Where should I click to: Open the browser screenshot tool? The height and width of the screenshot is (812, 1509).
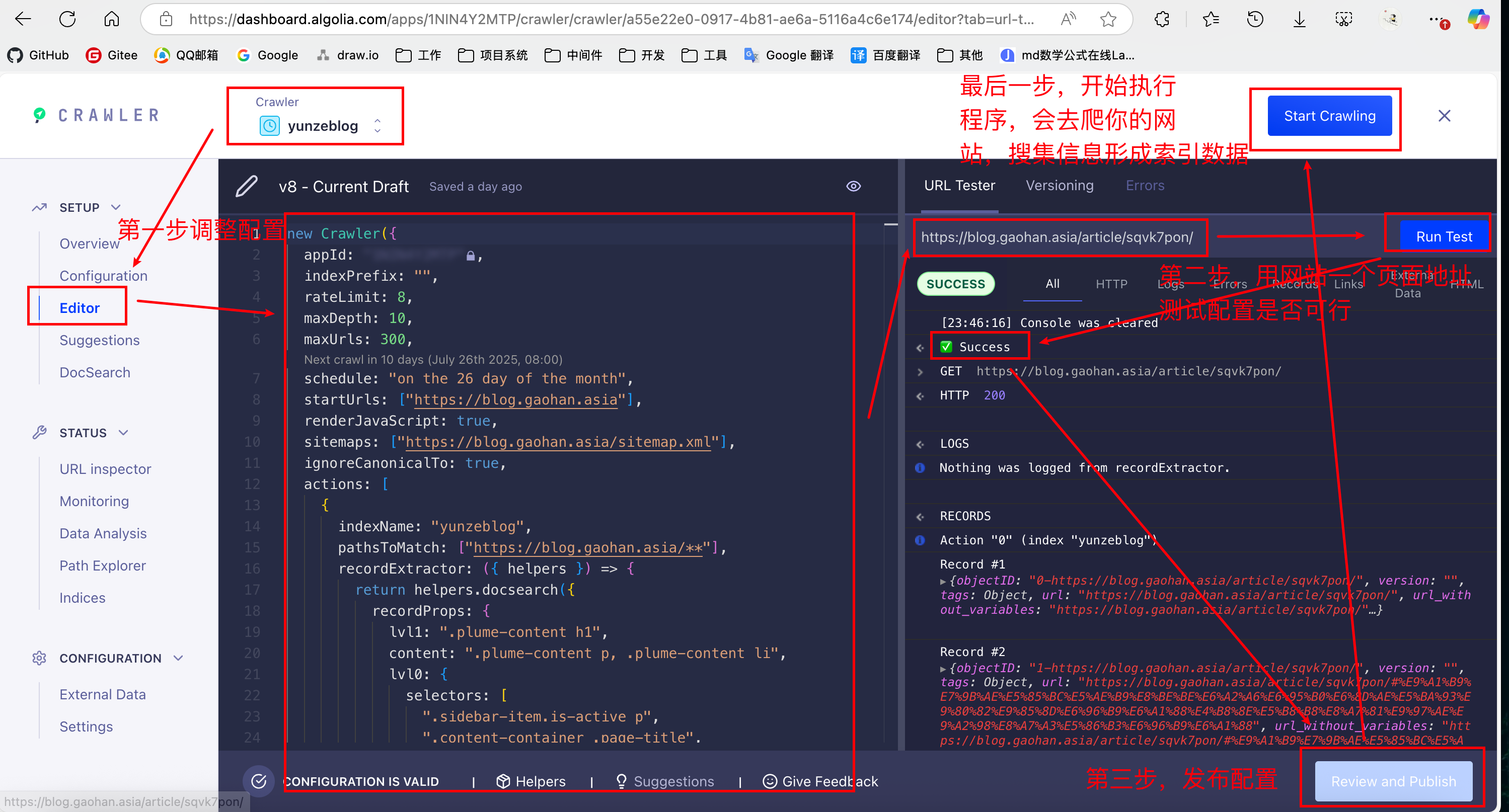(1344, 19)
